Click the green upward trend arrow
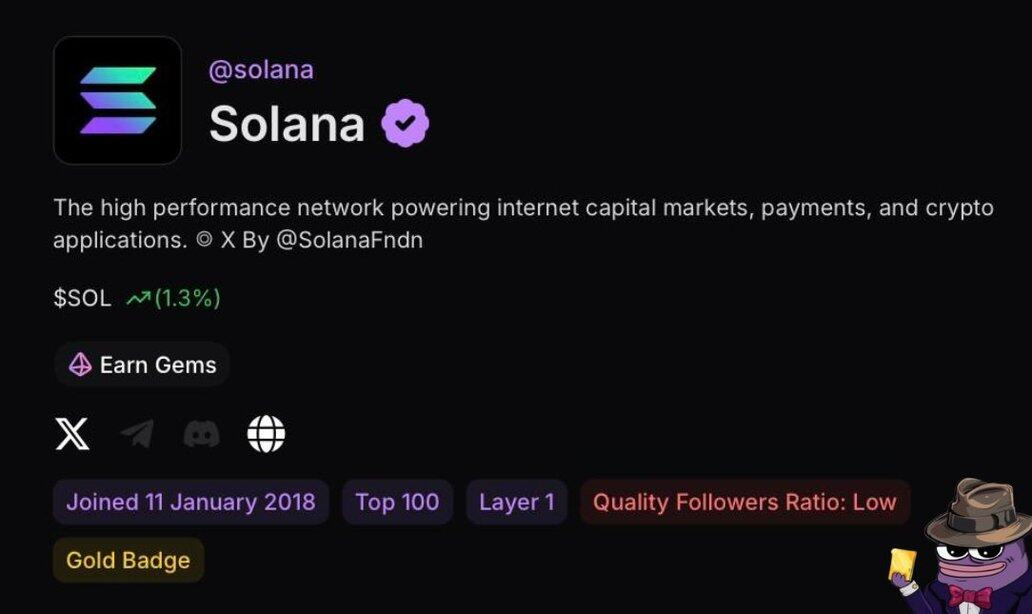 [x=137, y=298]
